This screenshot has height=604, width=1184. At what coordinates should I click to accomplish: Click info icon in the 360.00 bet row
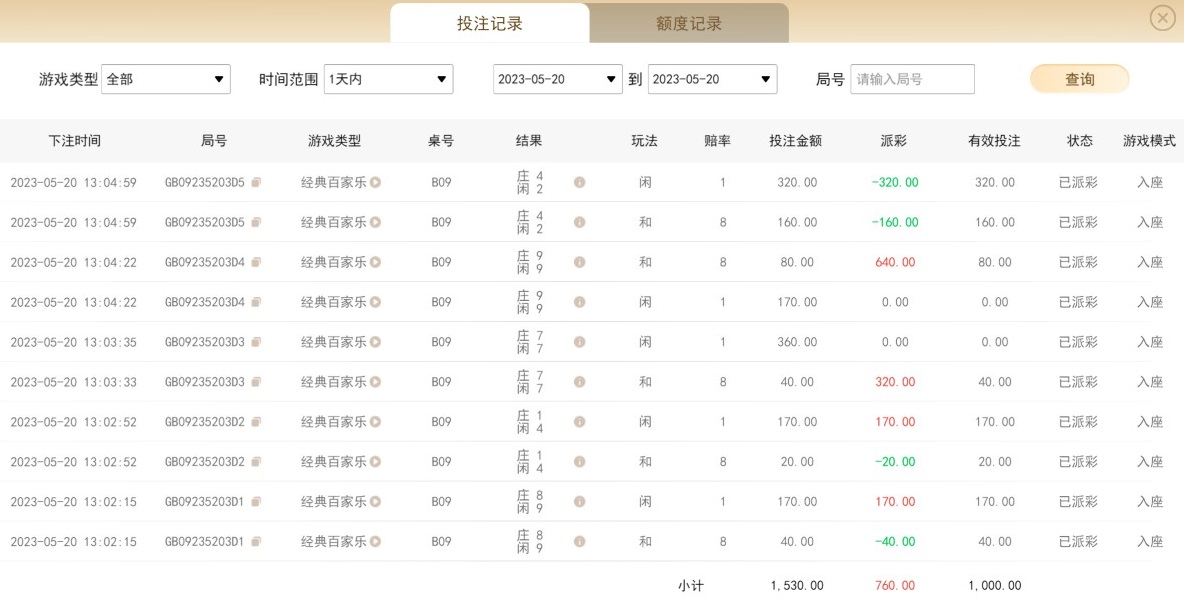[x=579, y=343]
